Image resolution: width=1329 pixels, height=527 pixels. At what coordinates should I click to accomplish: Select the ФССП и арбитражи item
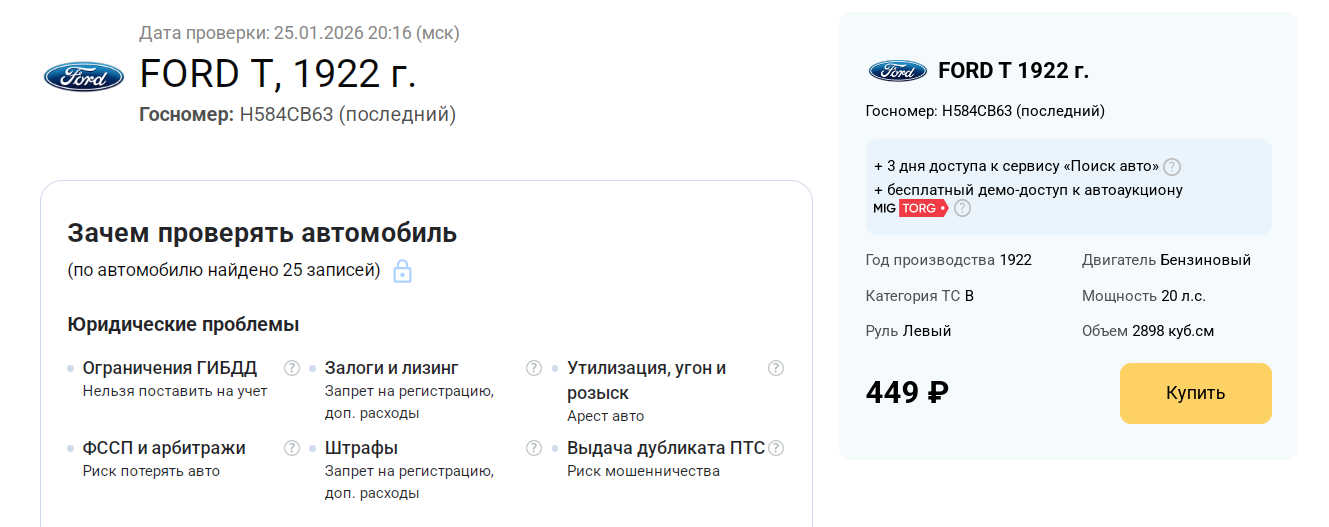pos(163,448)
